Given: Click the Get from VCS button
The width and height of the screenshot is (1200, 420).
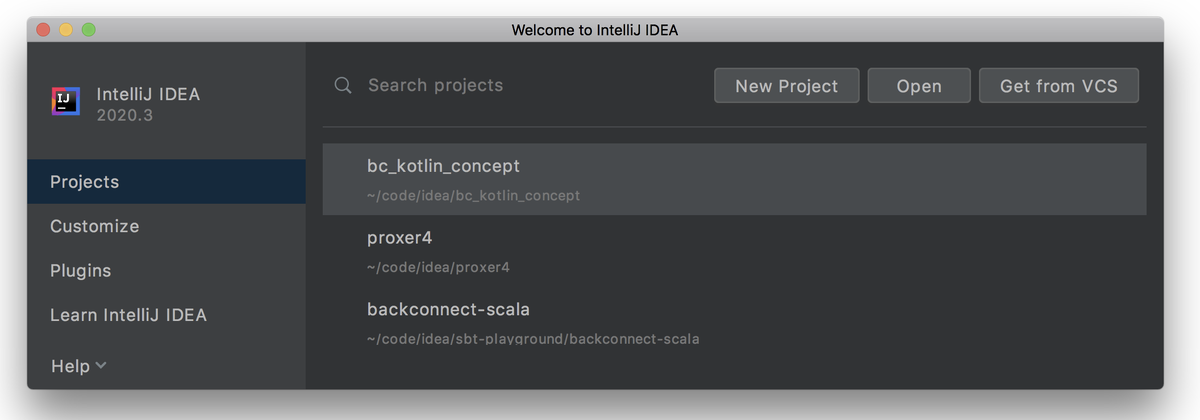Looking at the screenshot, I should (1059, 86).
